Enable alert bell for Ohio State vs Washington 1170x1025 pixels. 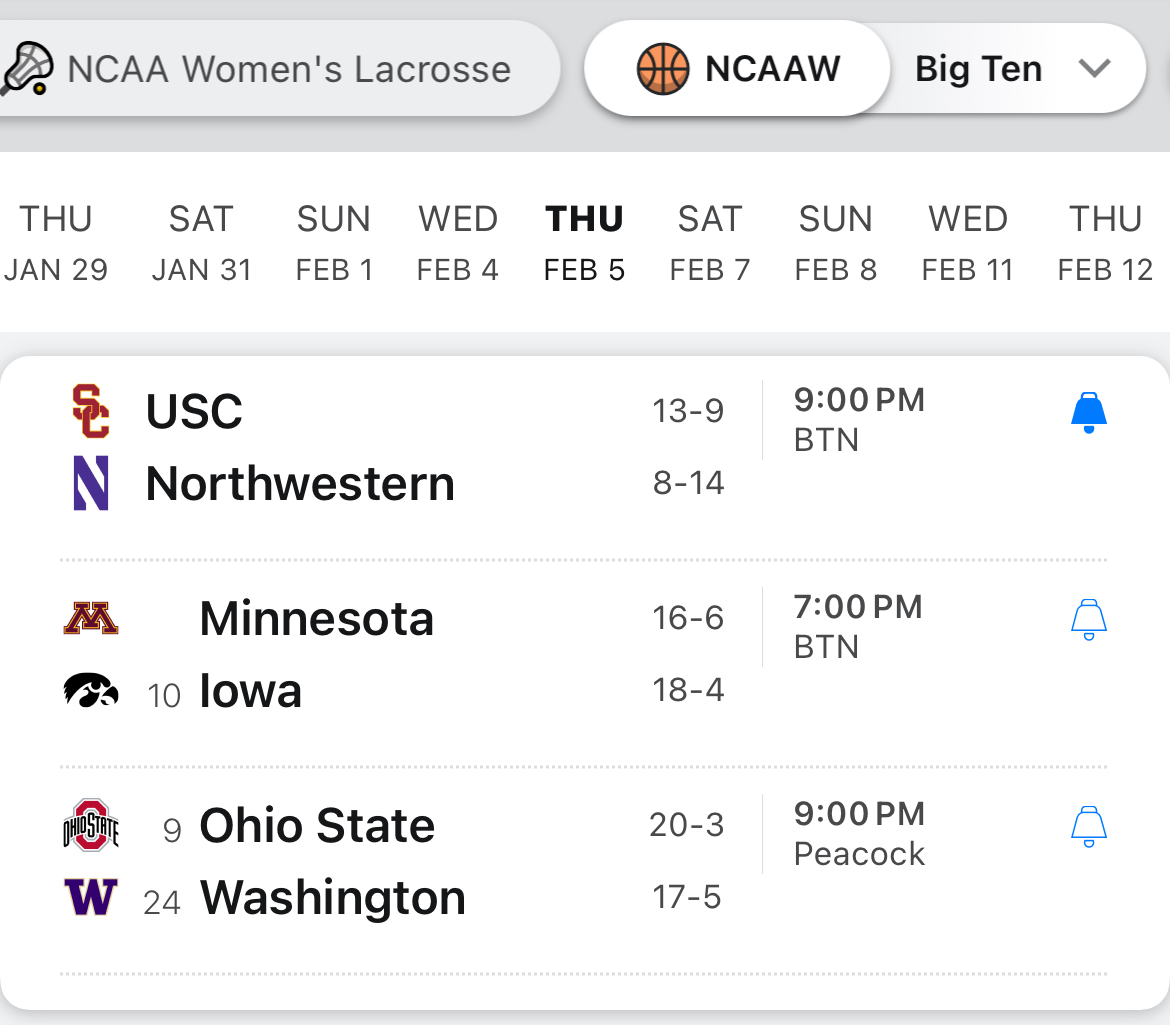[x=1088, y=827]
